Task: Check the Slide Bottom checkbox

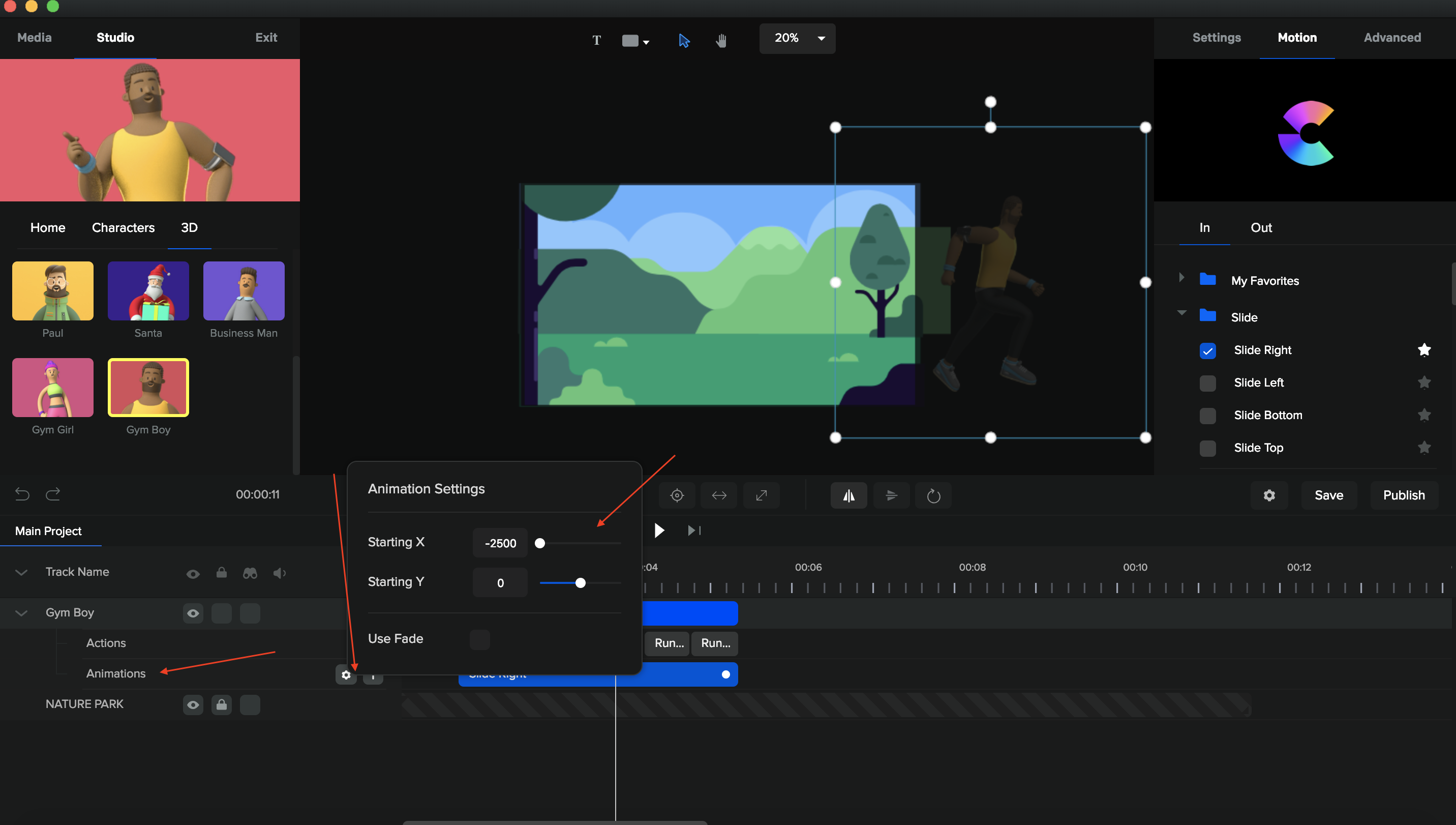Action: pos(1207,416)
